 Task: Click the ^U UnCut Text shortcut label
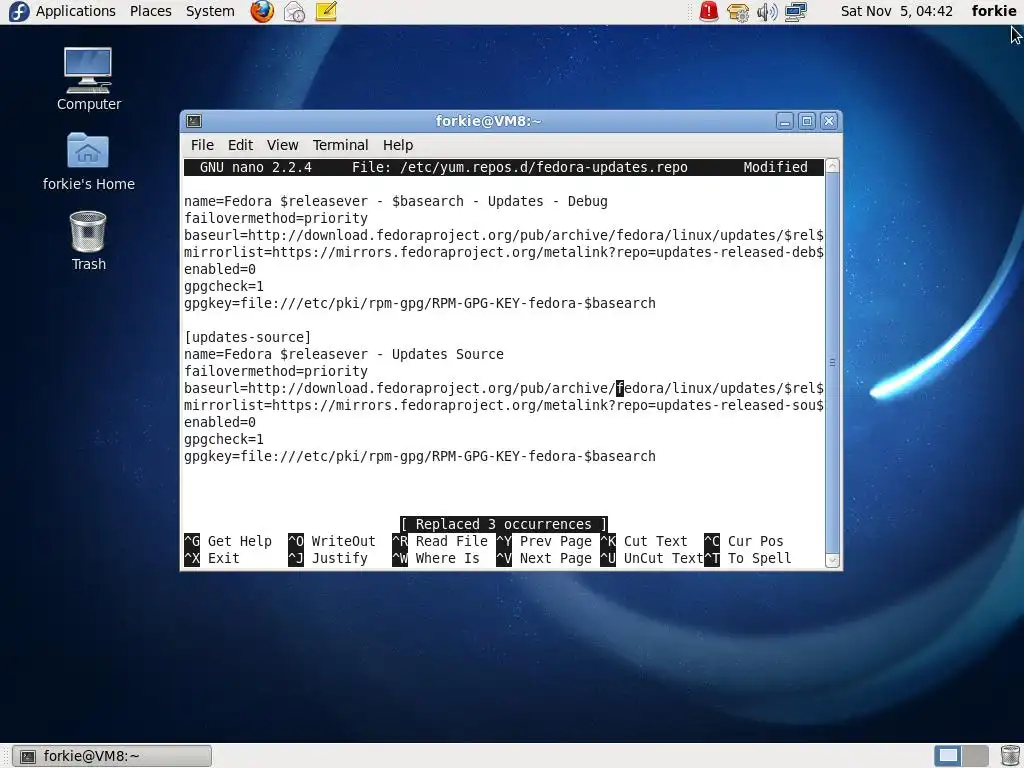(x=652, y=558)
